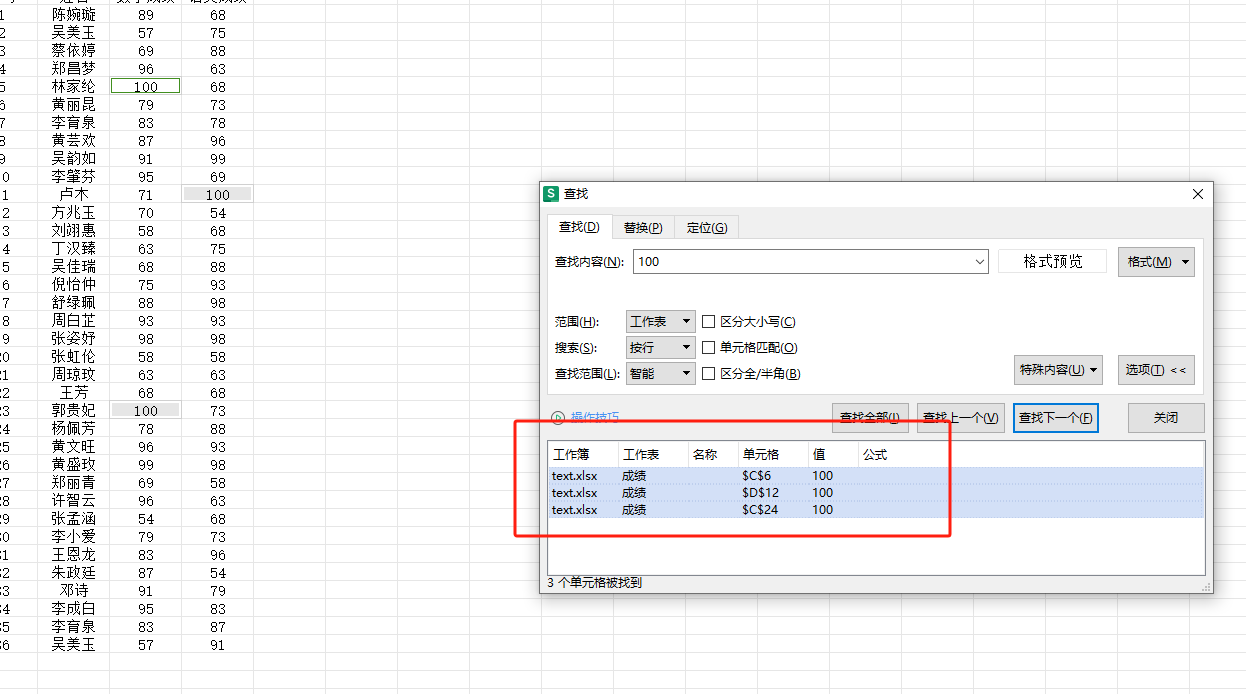Select the cell with name 吴韵如
Viewport: 1246px width, 694px height.
tap(74, 159)
